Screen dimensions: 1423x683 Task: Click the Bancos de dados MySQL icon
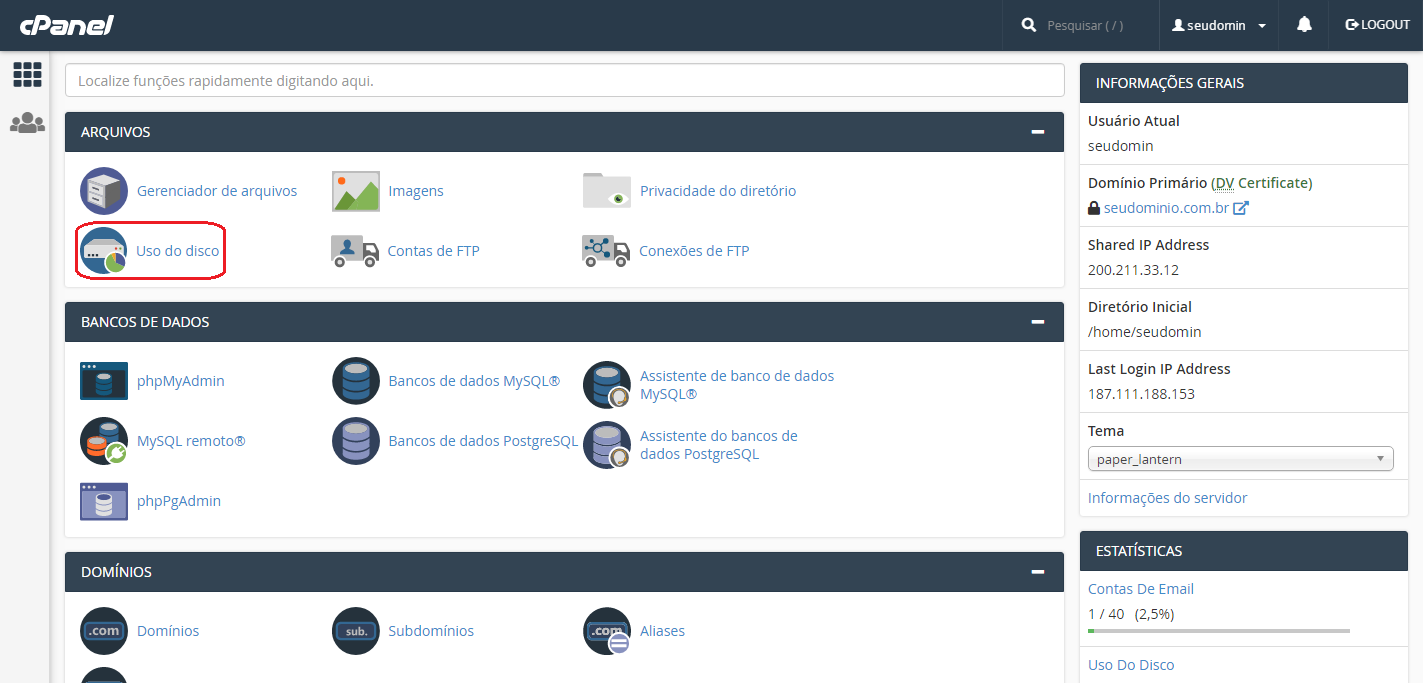tap(356, 381)
